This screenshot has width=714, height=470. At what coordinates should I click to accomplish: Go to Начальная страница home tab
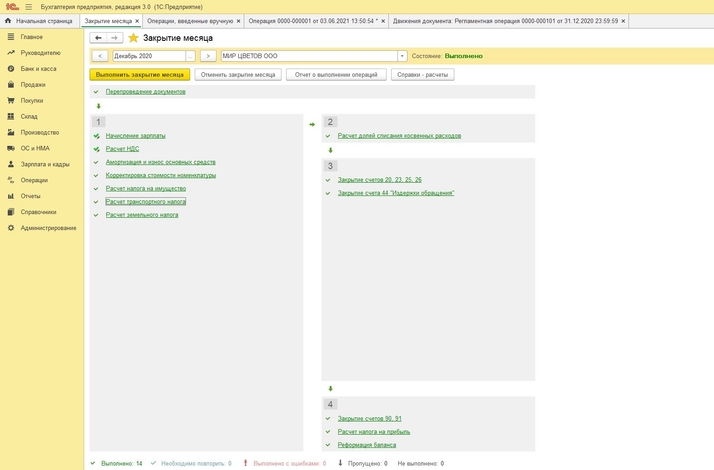[x=43, y=20]
